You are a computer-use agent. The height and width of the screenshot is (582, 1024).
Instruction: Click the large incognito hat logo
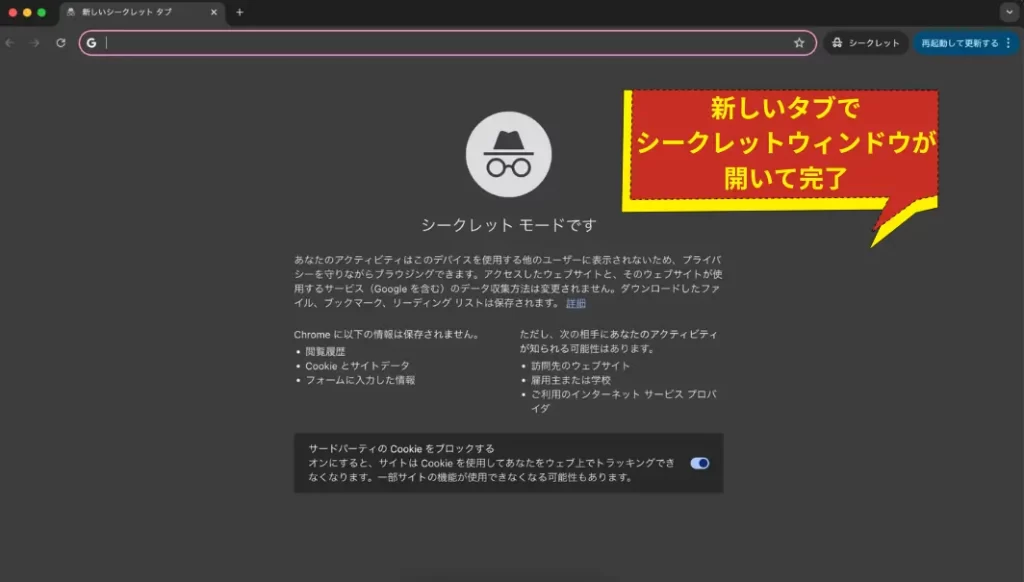point(511,154)
